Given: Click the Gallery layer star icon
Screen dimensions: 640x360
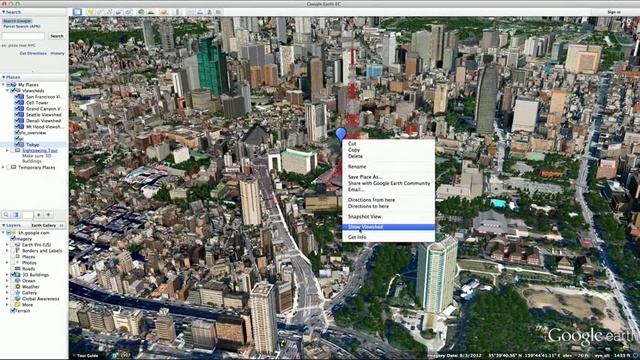Looking at the screenshot, I should 18,293.
